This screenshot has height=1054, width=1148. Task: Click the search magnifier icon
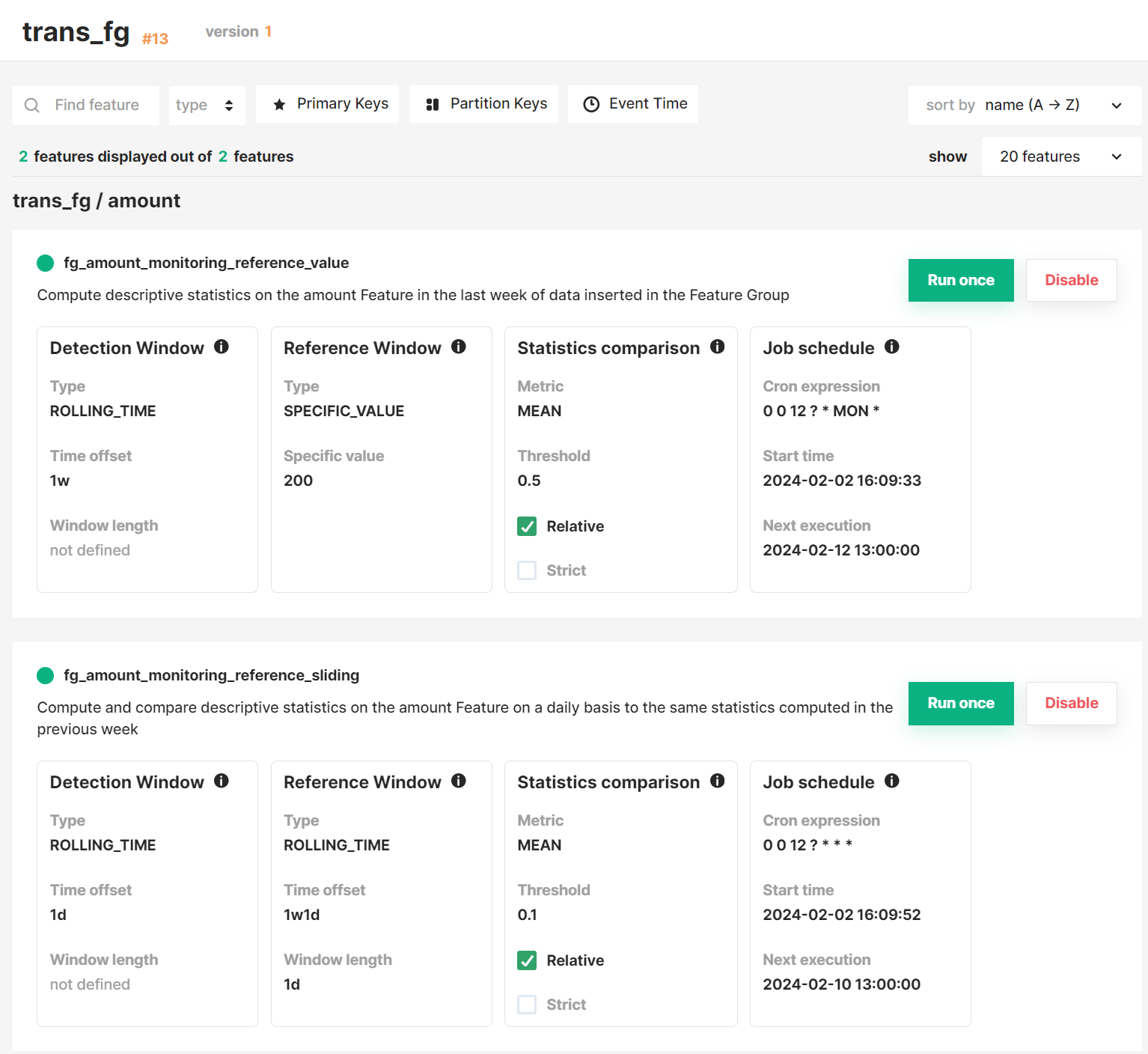31,105
